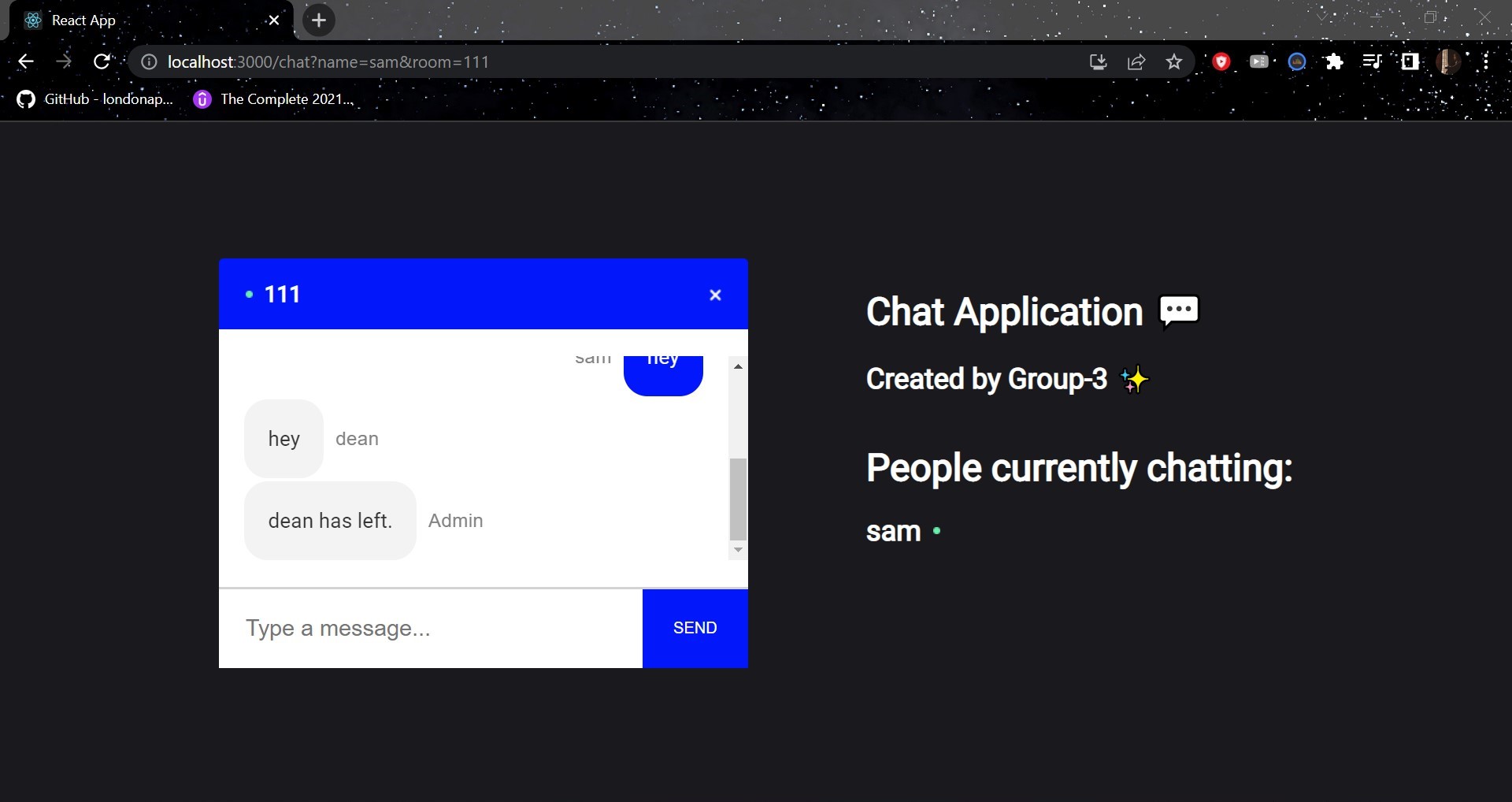Open the Extensions puzzle menu
The width and height of the screenshot is (1512, 802).
[1334, 61]
